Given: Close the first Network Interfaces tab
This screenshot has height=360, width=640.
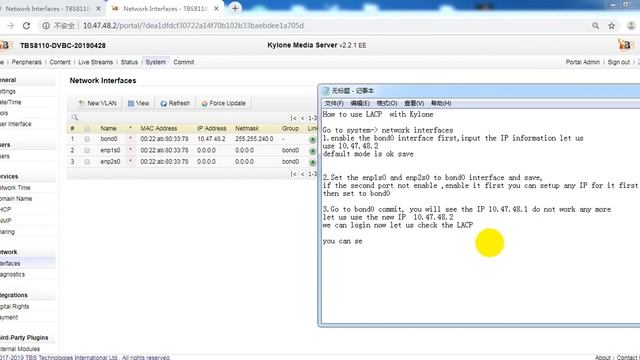Looking at the screenshot, I should [x=98, y=9].
